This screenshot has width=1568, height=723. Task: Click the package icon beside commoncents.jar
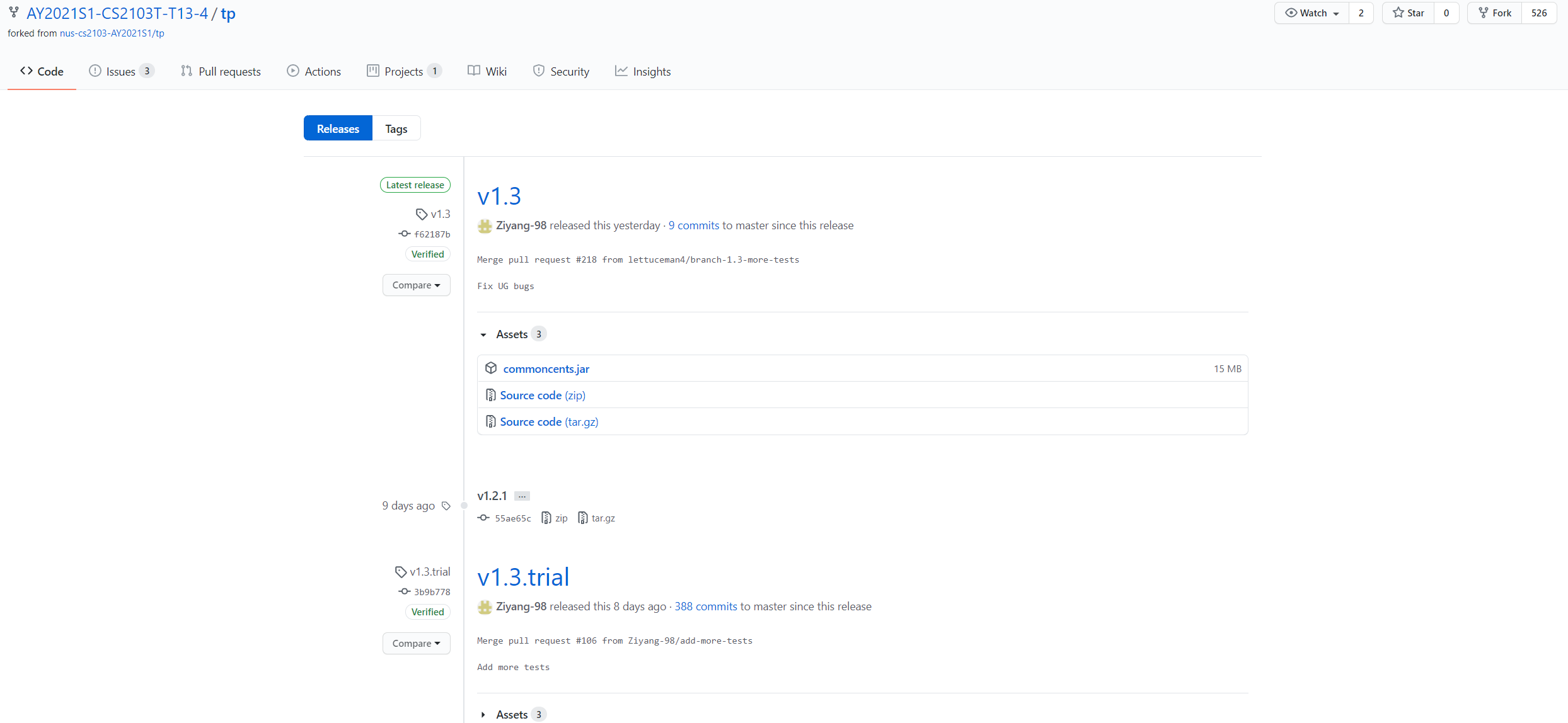point(491,368)
